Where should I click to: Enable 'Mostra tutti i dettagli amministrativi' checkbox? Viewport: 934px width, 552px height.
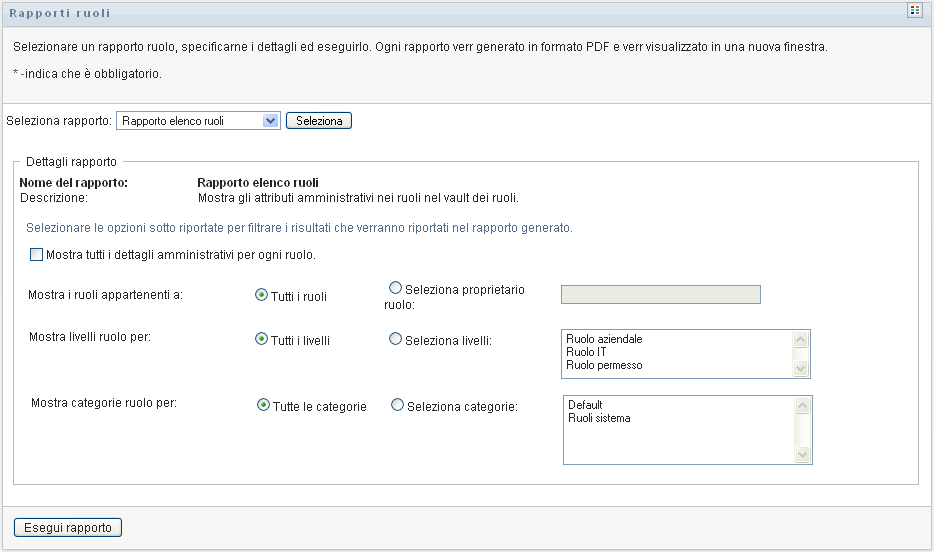pyautogui.click(x=37, y=255)
